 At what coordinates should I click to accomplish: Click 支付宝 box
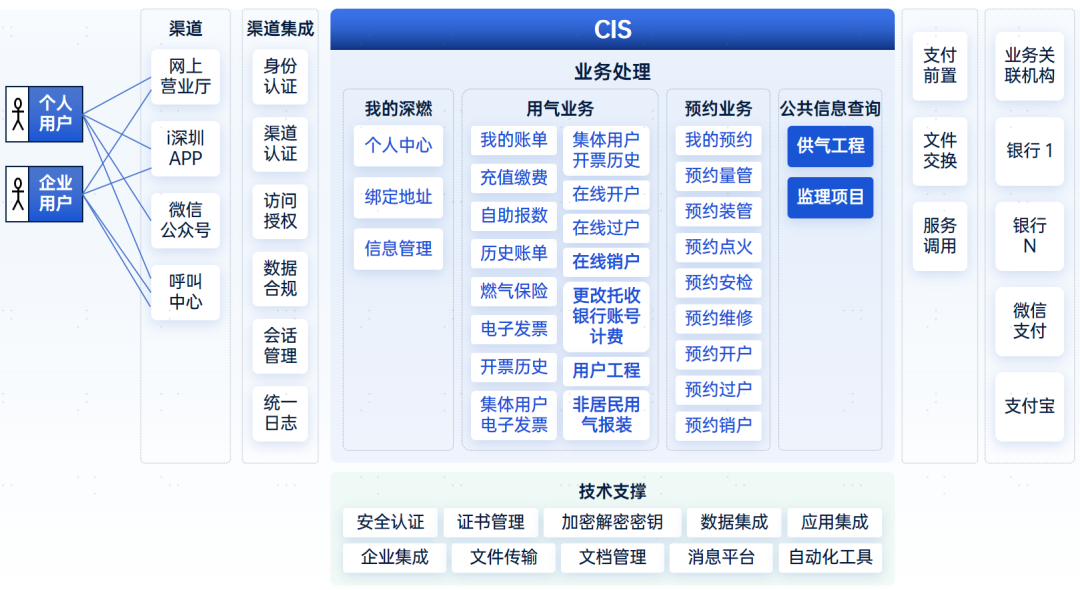click(x=1029, y=406)
